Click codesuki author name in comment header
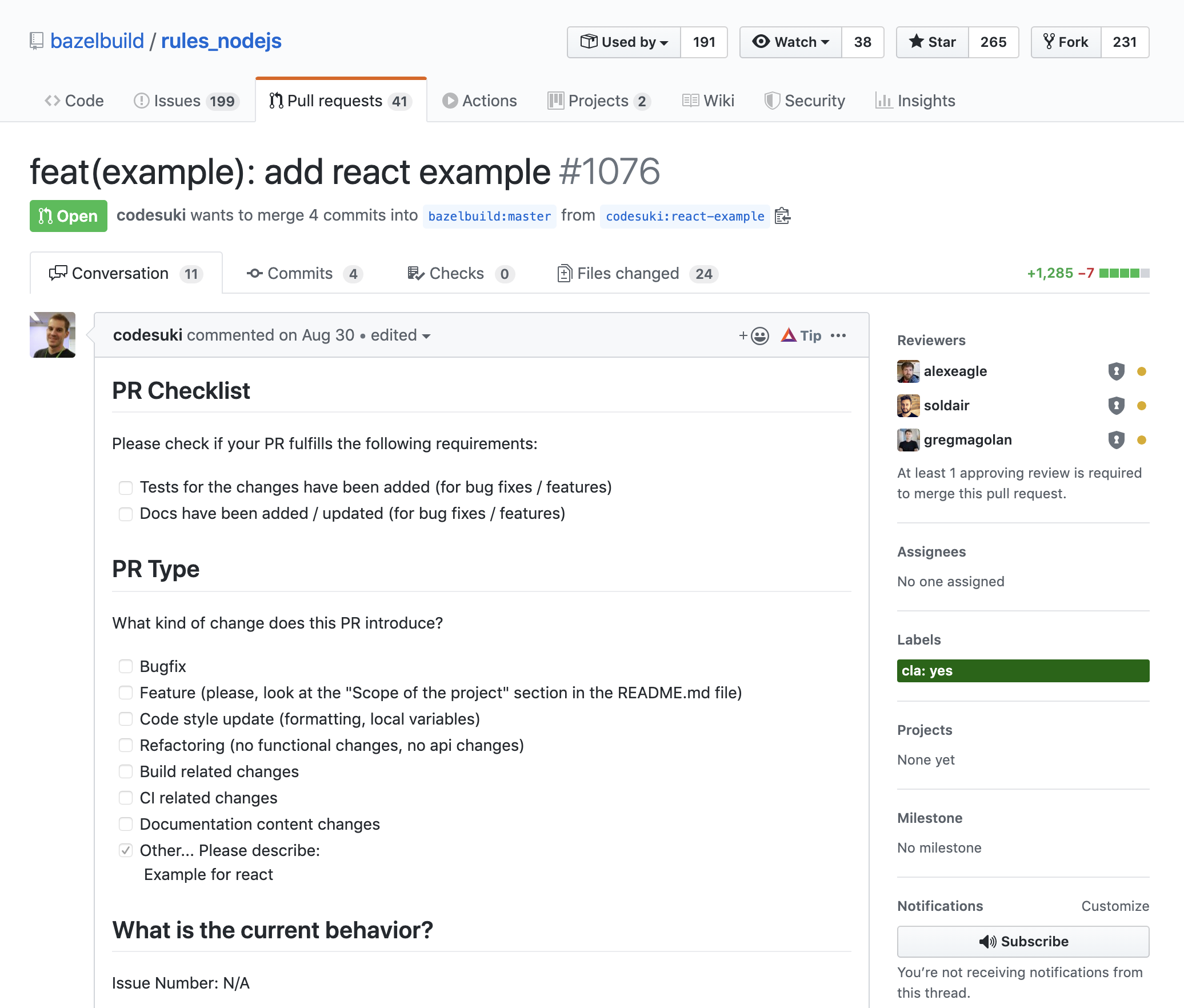Screen dimensions: 1184x1008 point(148,335)
